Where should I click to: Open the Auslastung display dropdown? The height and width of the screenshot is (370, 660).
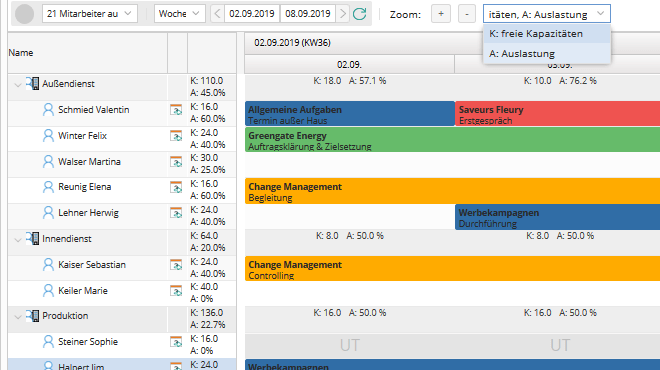coord(546,14)
